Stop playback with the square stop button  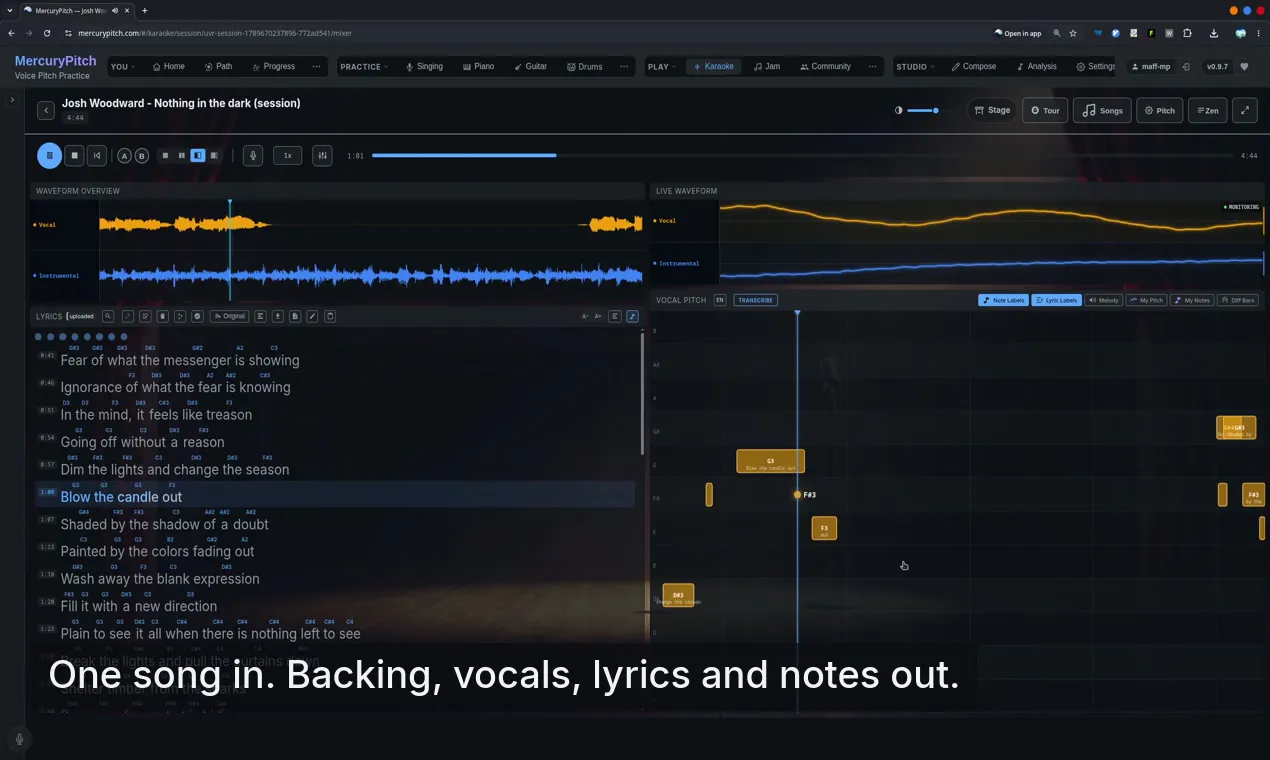pyautogui.click(x=74, y=155)
